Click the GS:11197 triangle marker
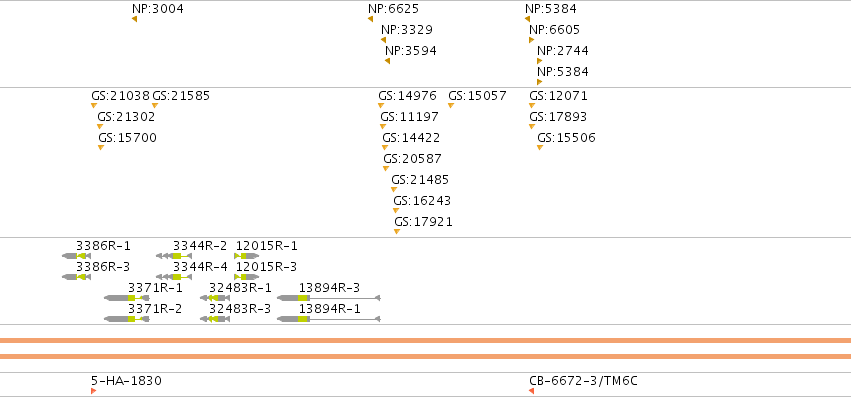The height and width of the screenshot is (397, 851). 383,127
